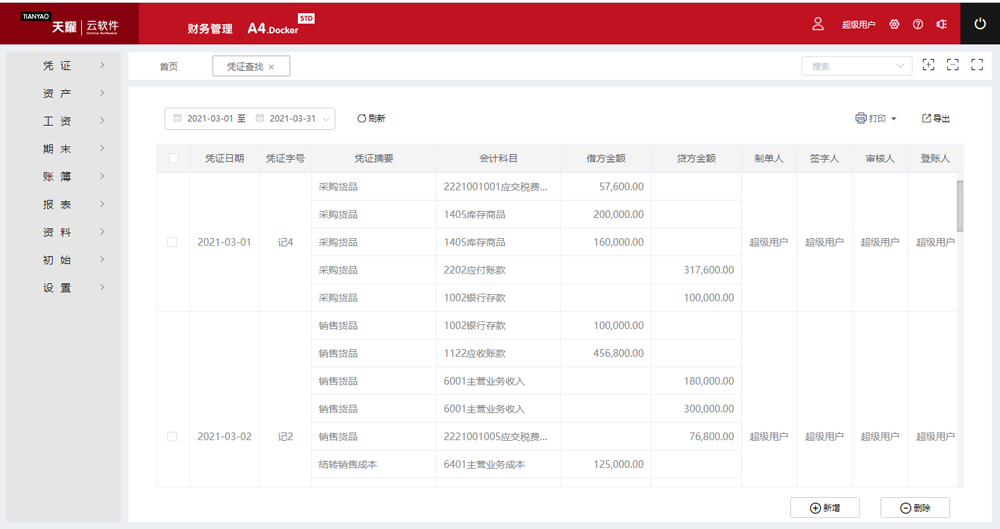Switch to the 首页 tab
This screenshot has width=1000, height=529.
[x=169, y=66]
